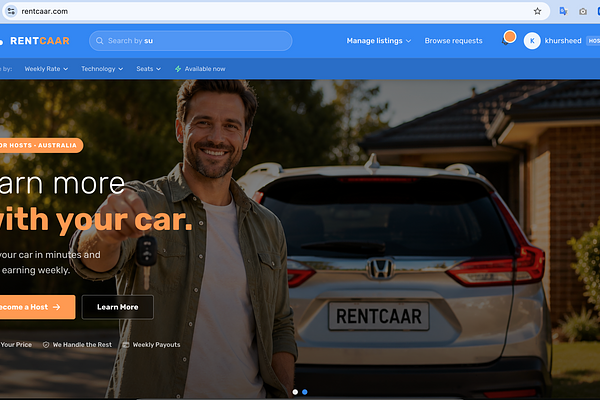Expand the Seats filter
This screenshot has width=600, height=400.
click(x=148, y=69)
